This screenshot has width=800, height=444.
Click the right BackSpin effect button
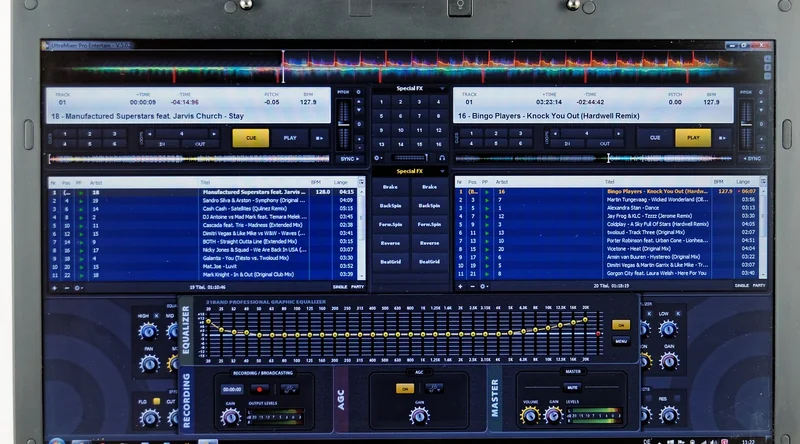[x=429, y=206]
